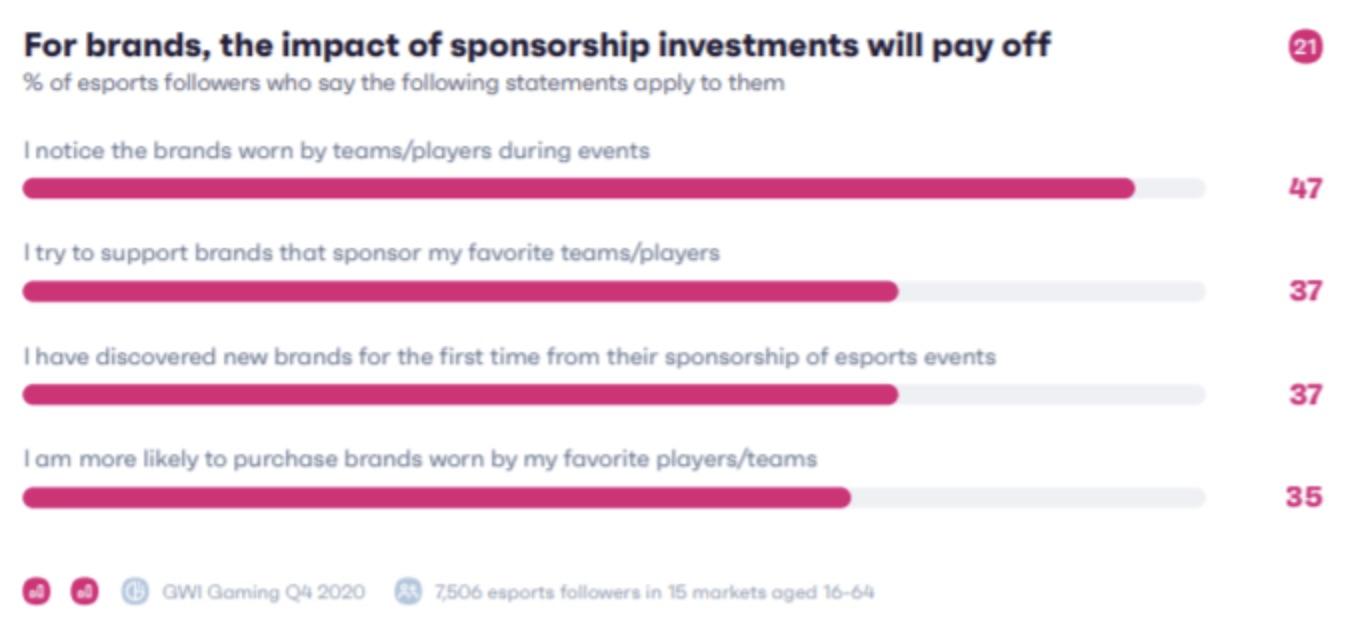
Task: Click the 'I try to support brands' label
Action: pos(372,254)
